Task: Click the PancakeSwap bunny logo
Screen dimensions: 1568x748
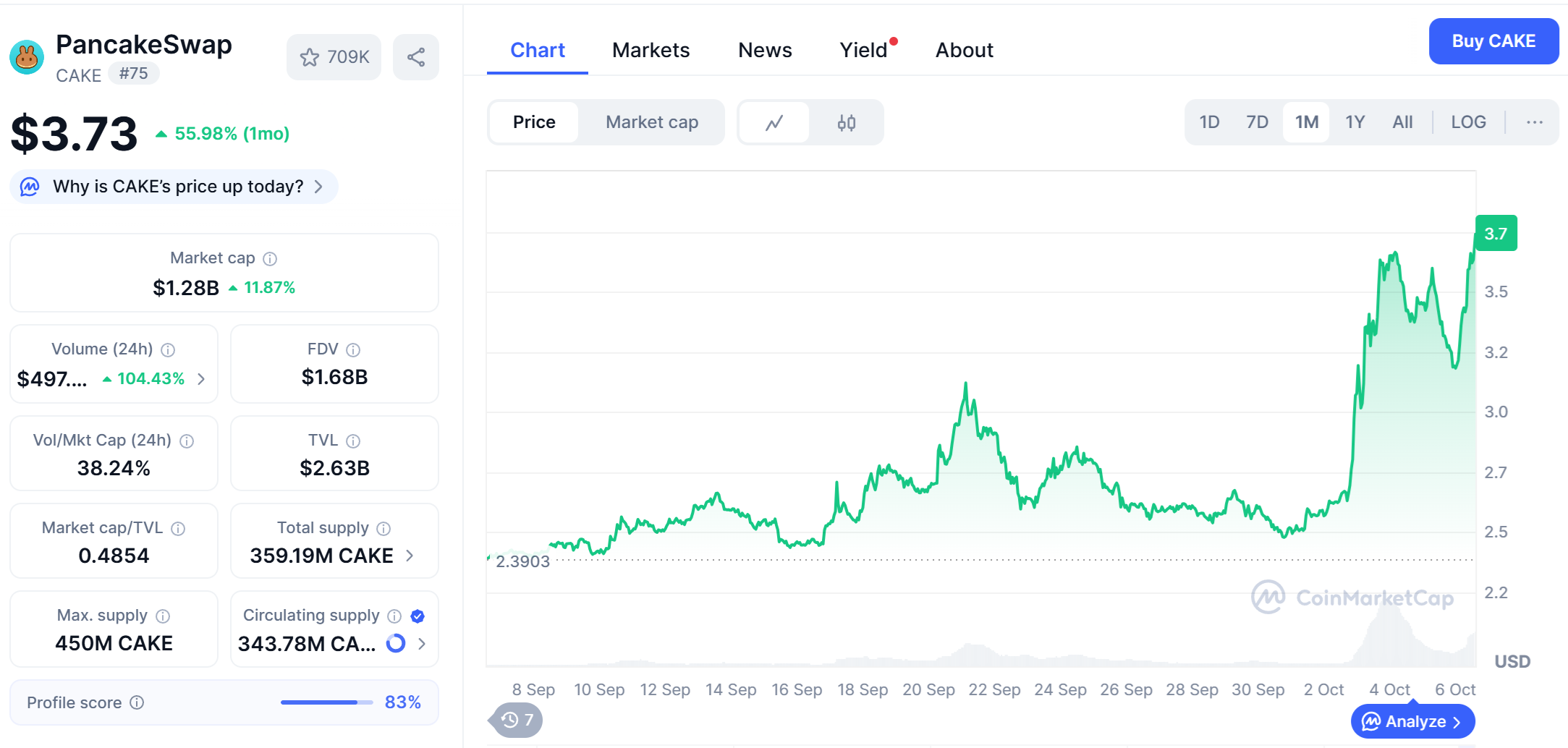Action: [27, 57]
